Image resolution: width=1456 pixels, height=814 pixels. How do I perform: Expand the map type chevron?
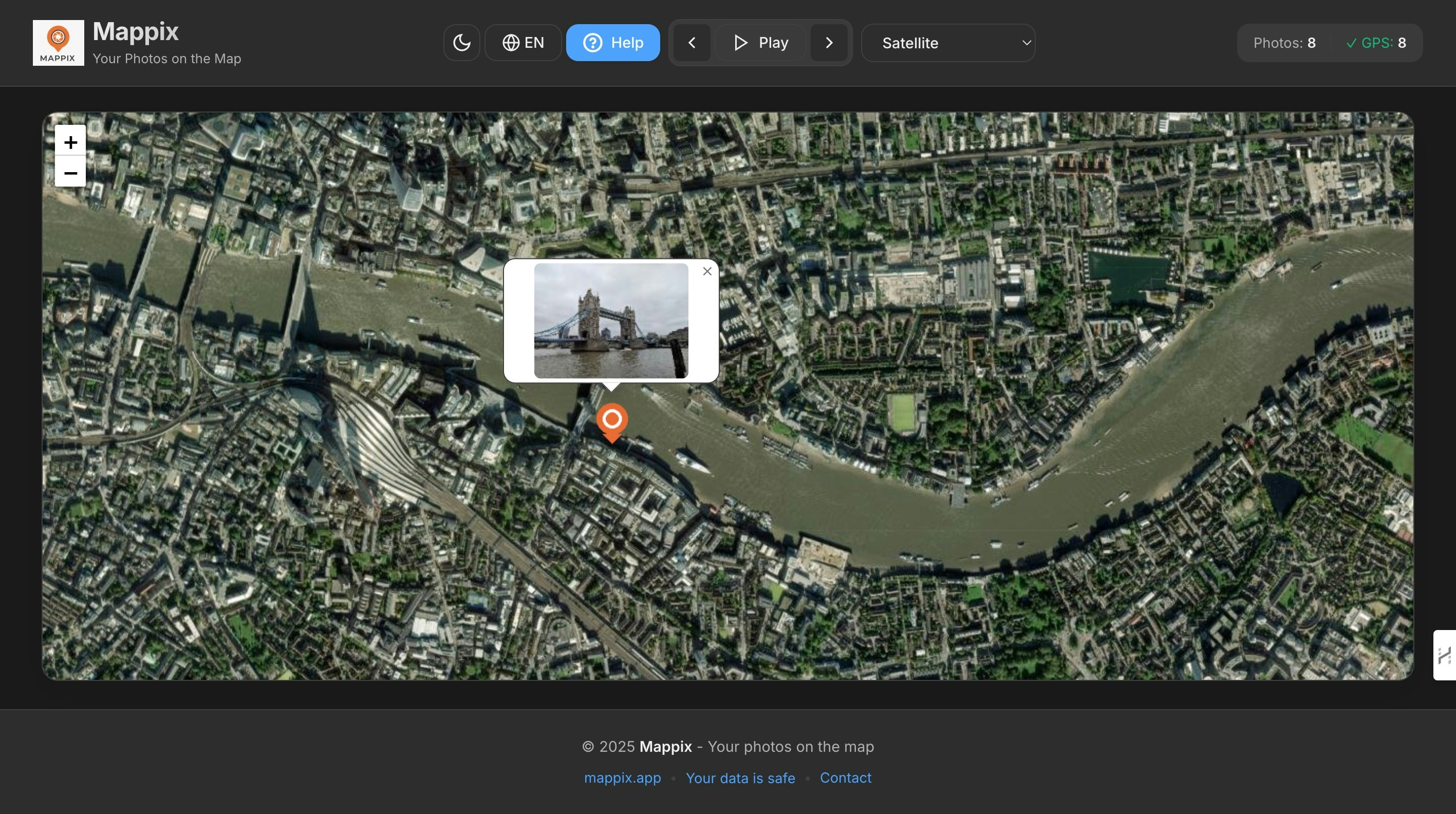pos(1026,42)
